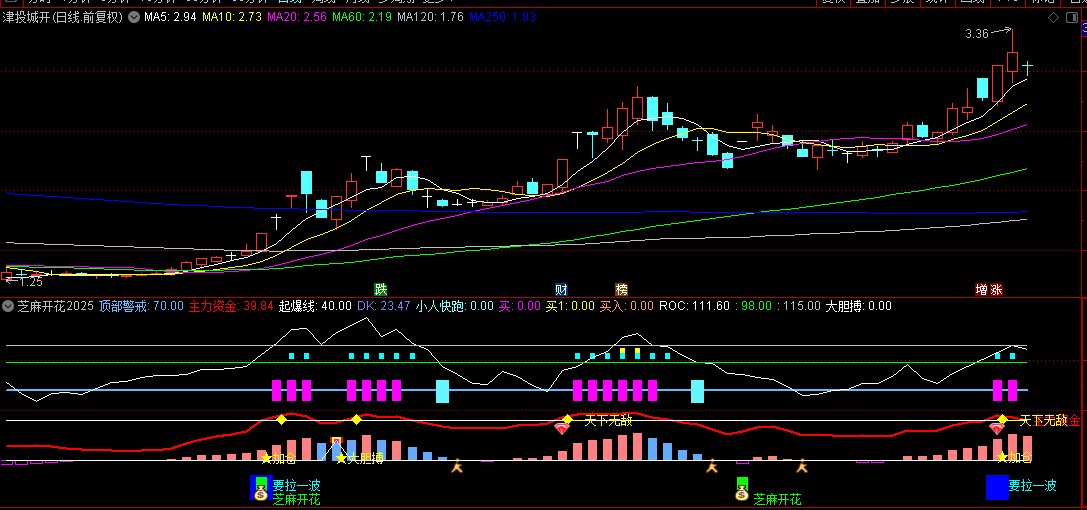
Task: Click the 3.36 high price label
Action: (976, 33)
